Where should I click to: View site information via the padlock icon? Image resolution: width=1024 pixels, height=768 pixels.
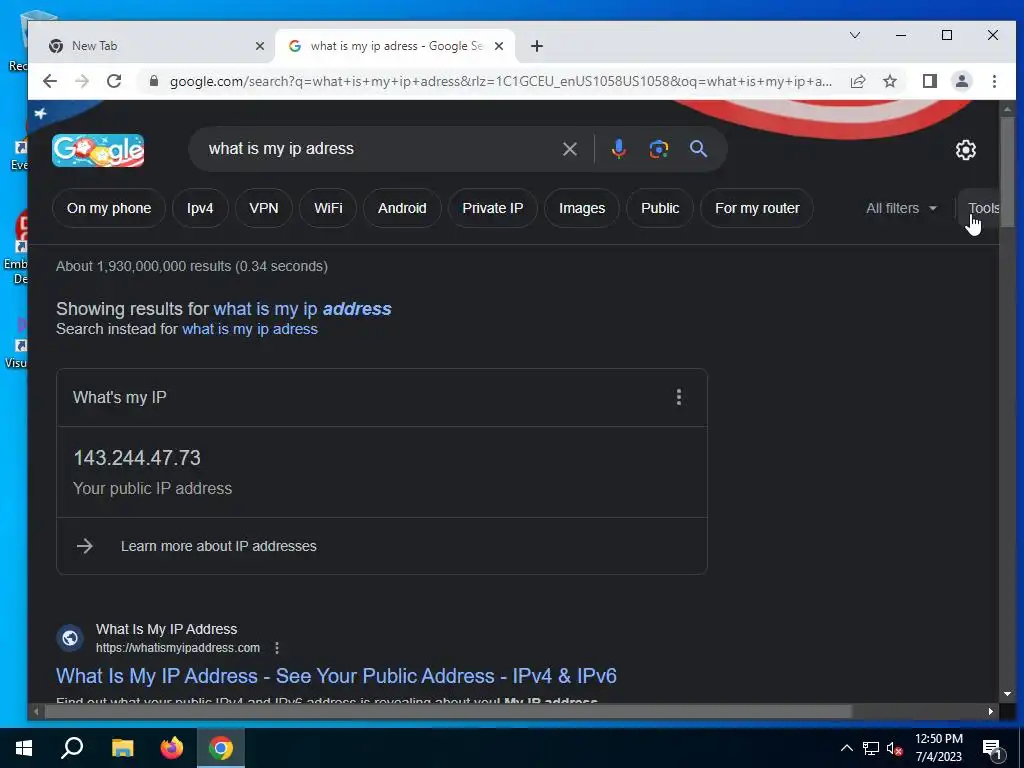click(154, 81)
